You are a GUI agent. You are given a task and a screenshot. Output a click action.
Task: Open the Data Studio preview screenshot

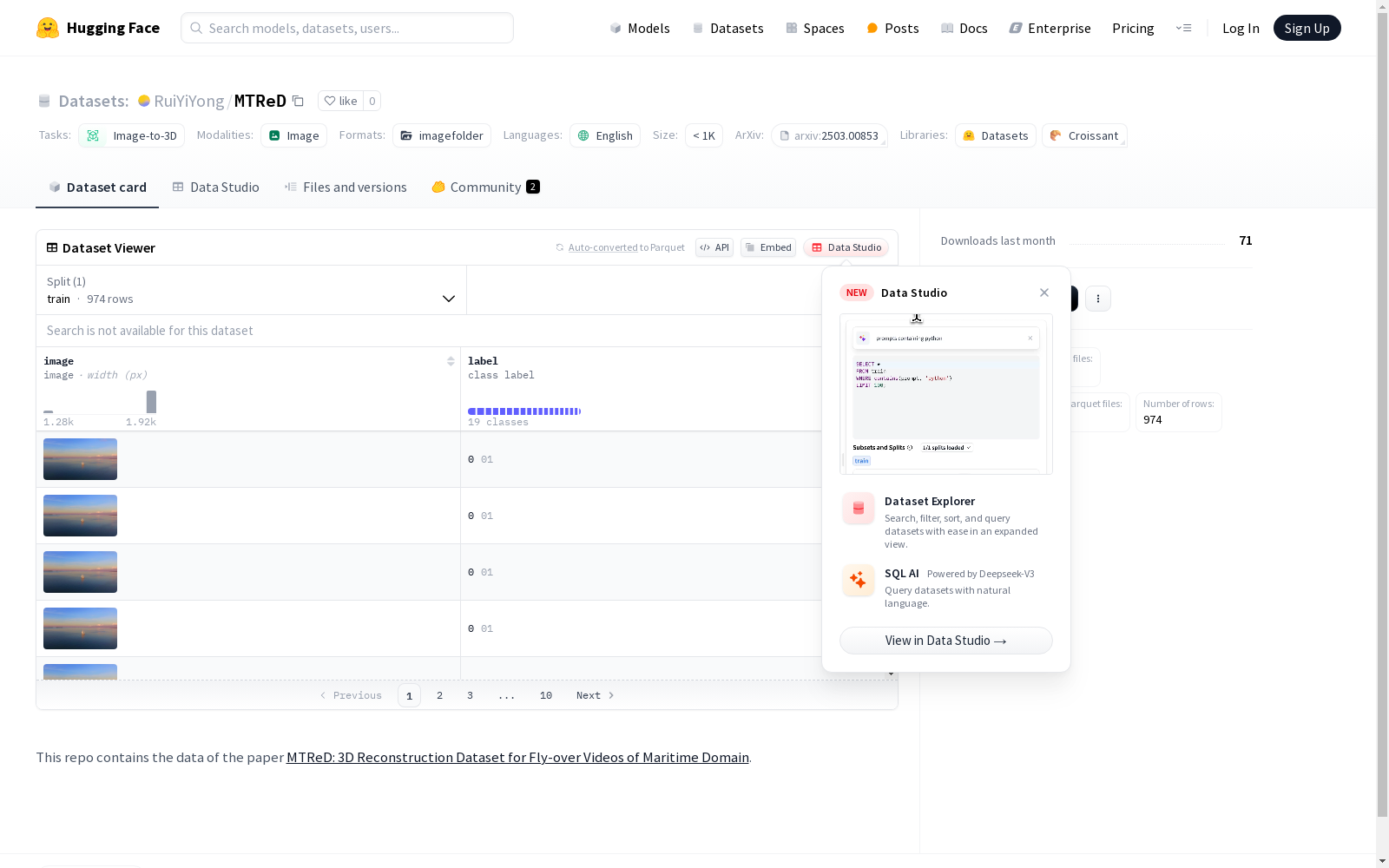[946, 394]
